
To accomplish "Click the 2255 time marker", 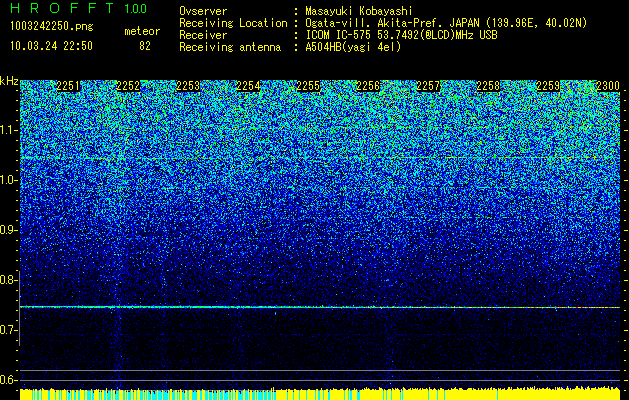I will pyautogui.click(x=308, y=86).
